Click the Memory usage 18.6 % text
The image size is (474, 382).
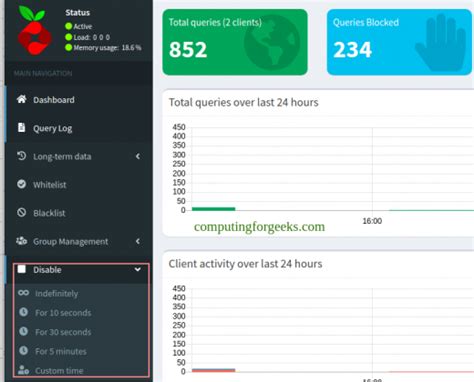click(x=107, y=48)
